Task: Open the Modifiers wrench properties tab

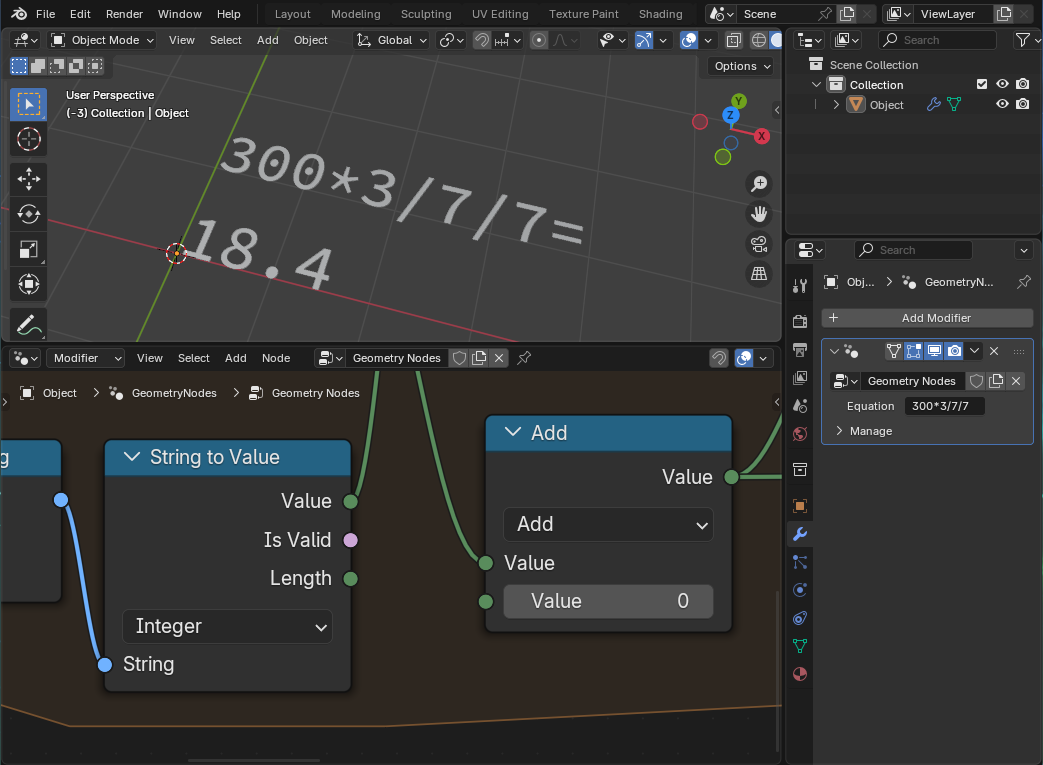Action: click(x=800, y=534)
